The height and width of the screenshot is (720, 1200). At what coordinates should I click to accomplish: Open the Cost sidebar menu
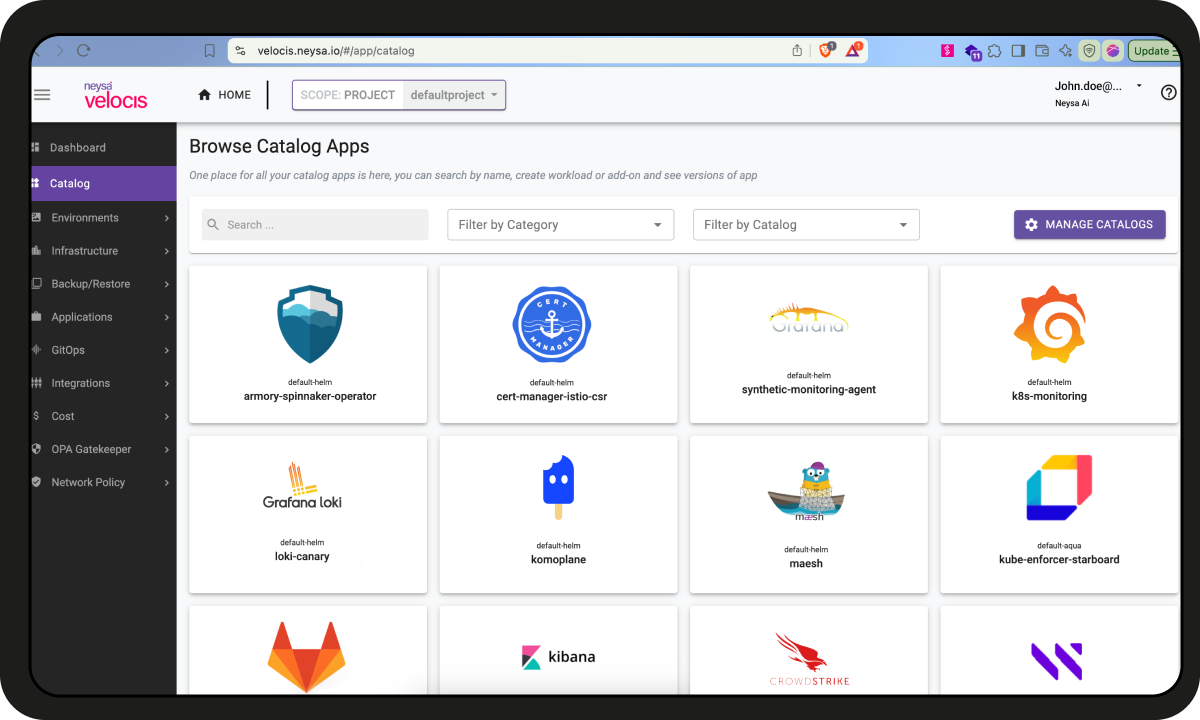[x=104, y=416]
